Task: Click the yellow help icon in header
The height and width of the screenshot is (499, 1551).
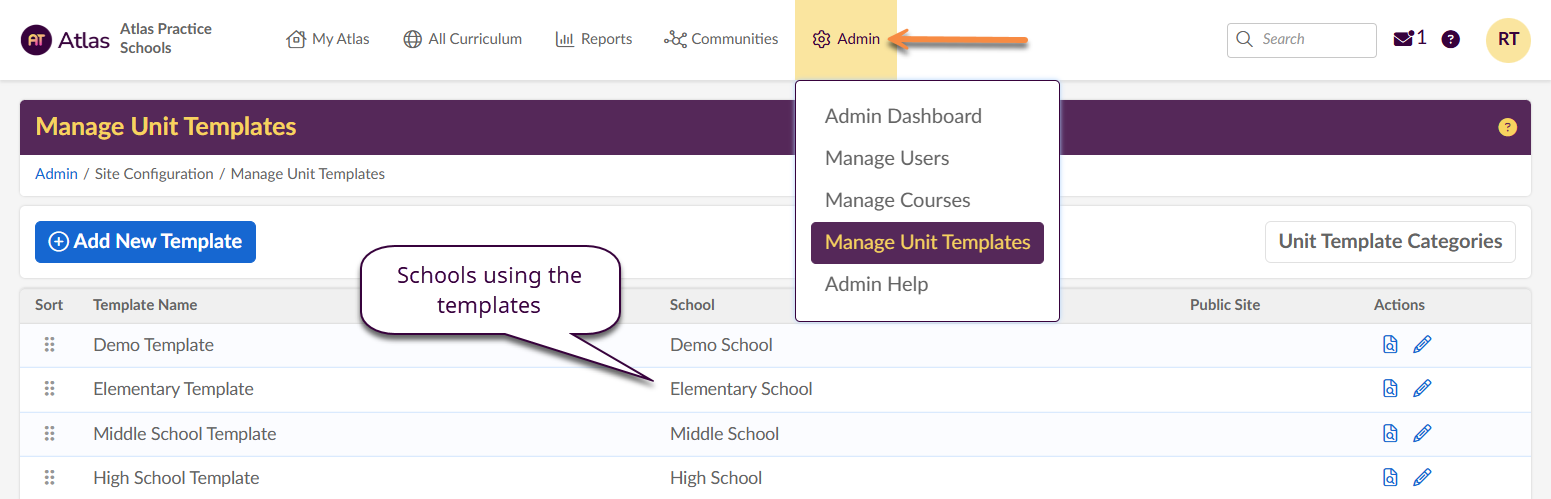Action: click(x=1507, y=128)
